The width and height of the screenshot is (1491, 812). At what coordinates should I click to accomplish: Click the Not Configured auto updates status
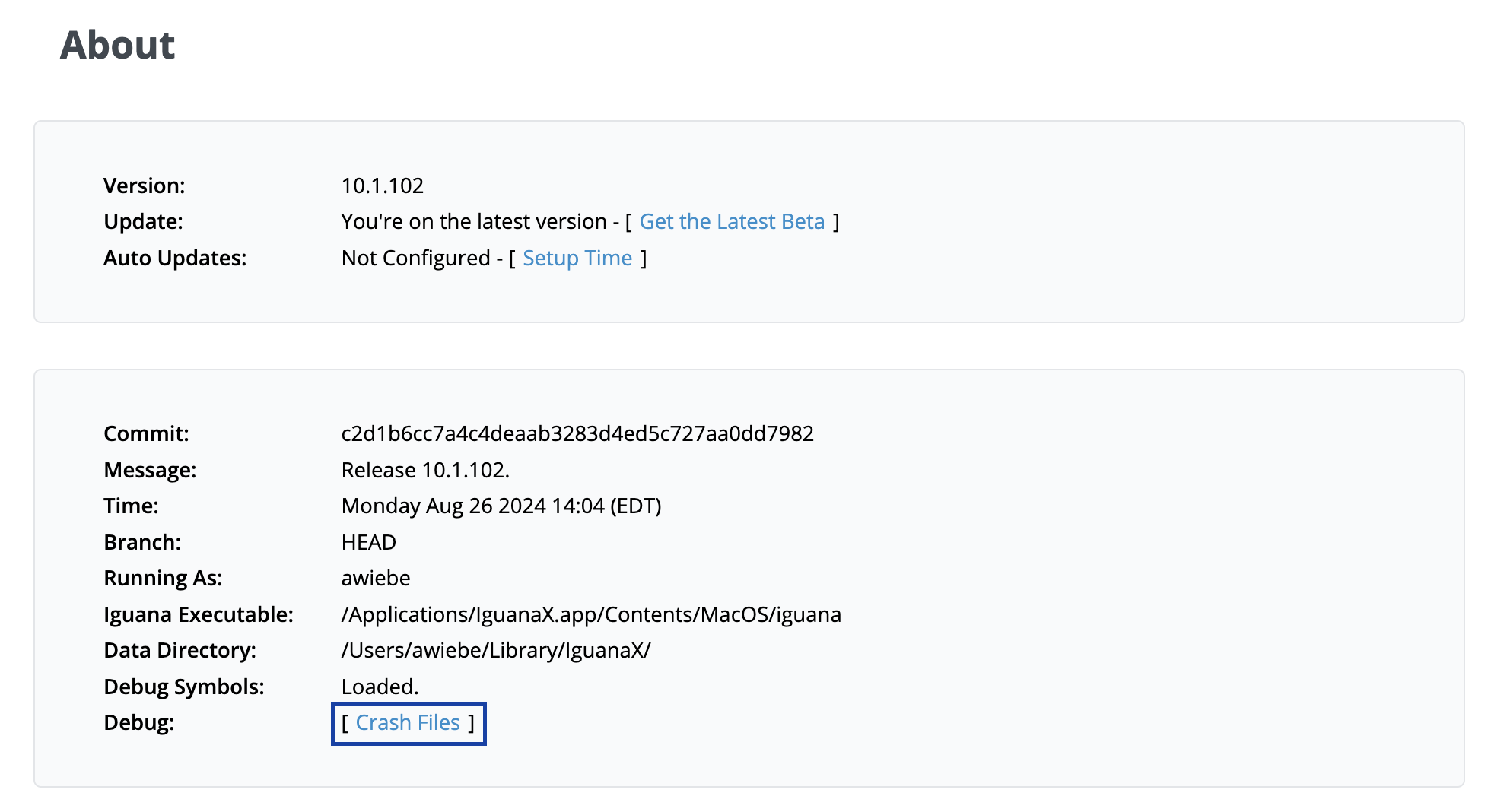coord(415,259)
